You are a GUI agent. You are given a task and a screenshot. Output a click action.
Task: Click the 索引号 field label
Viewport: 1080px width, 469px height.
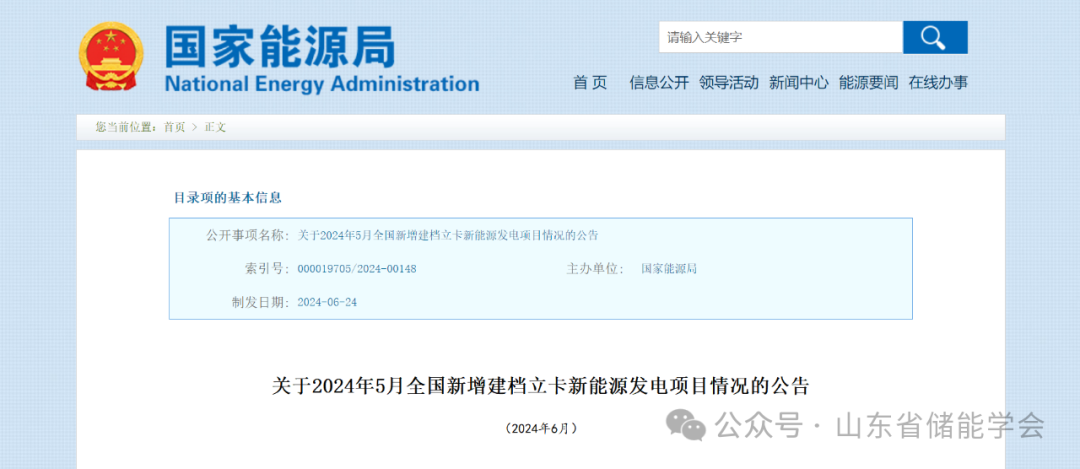[x=267, y=269]
